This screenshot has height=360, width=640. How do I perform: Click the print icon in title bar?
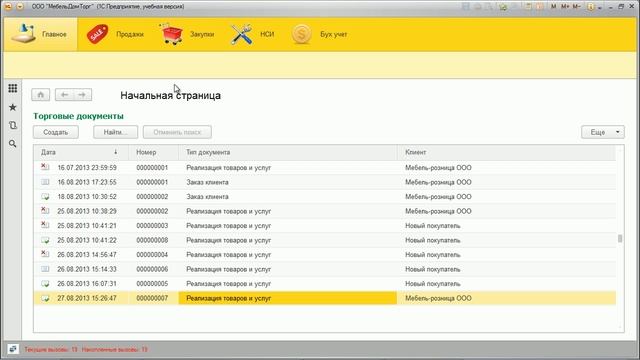pos(478,7)
